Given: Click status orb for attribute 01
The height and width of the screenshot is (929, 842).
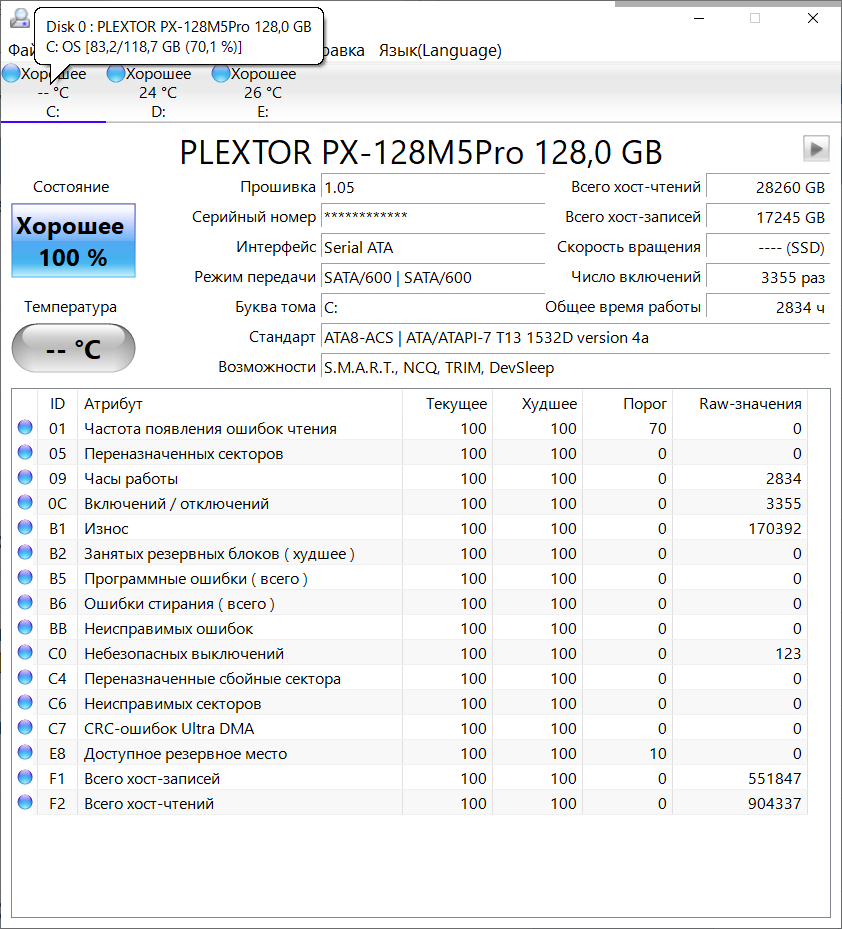Looking at the screenshot, I should point(25,427).
